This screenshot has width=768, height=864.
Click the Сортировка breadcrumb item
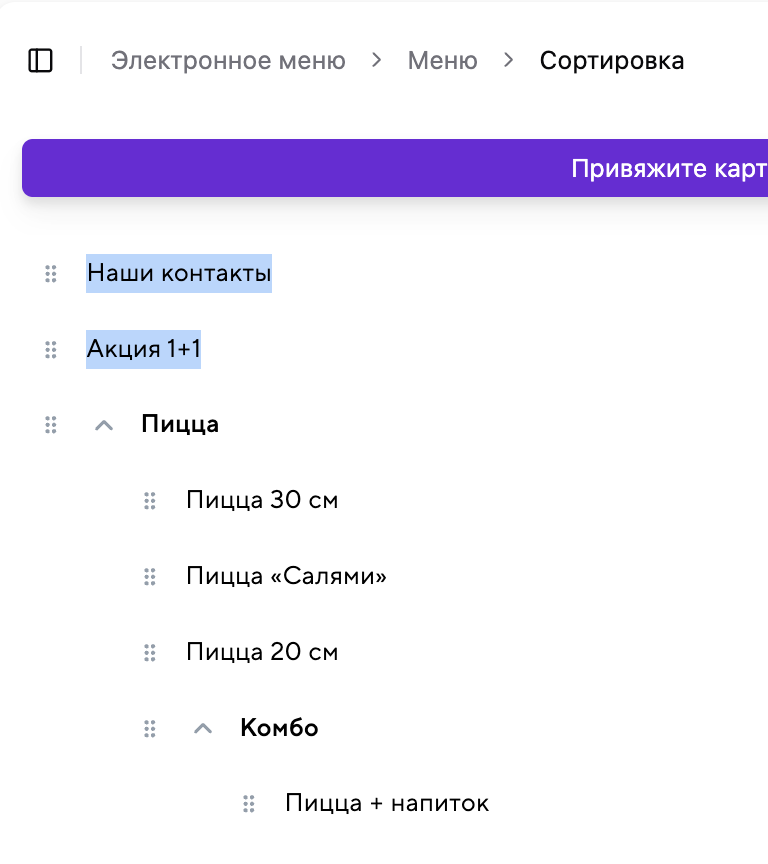coord(611,61)
